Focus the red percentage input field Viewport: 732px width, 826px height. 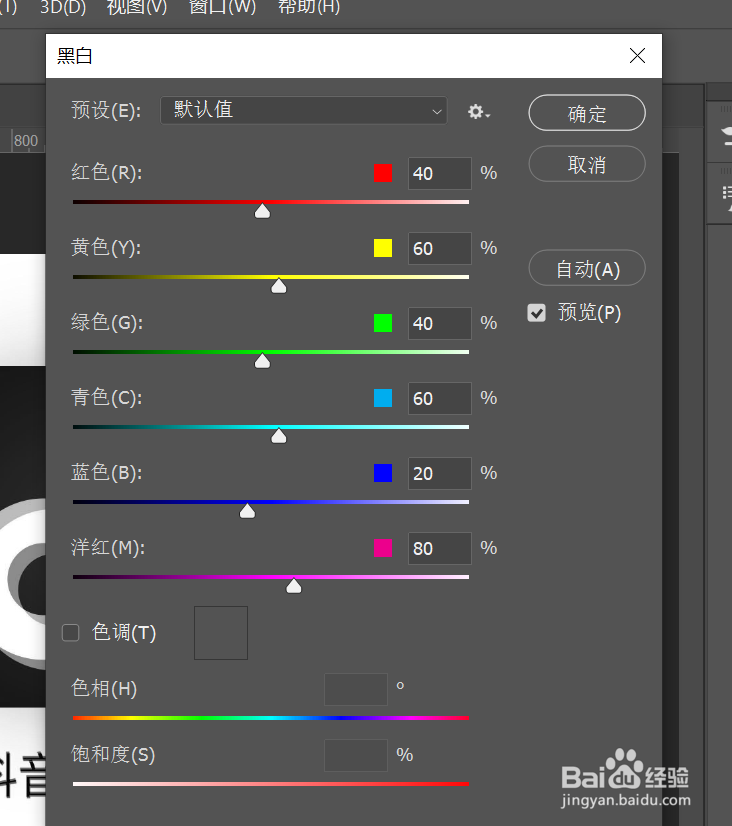tap(440, 173)
